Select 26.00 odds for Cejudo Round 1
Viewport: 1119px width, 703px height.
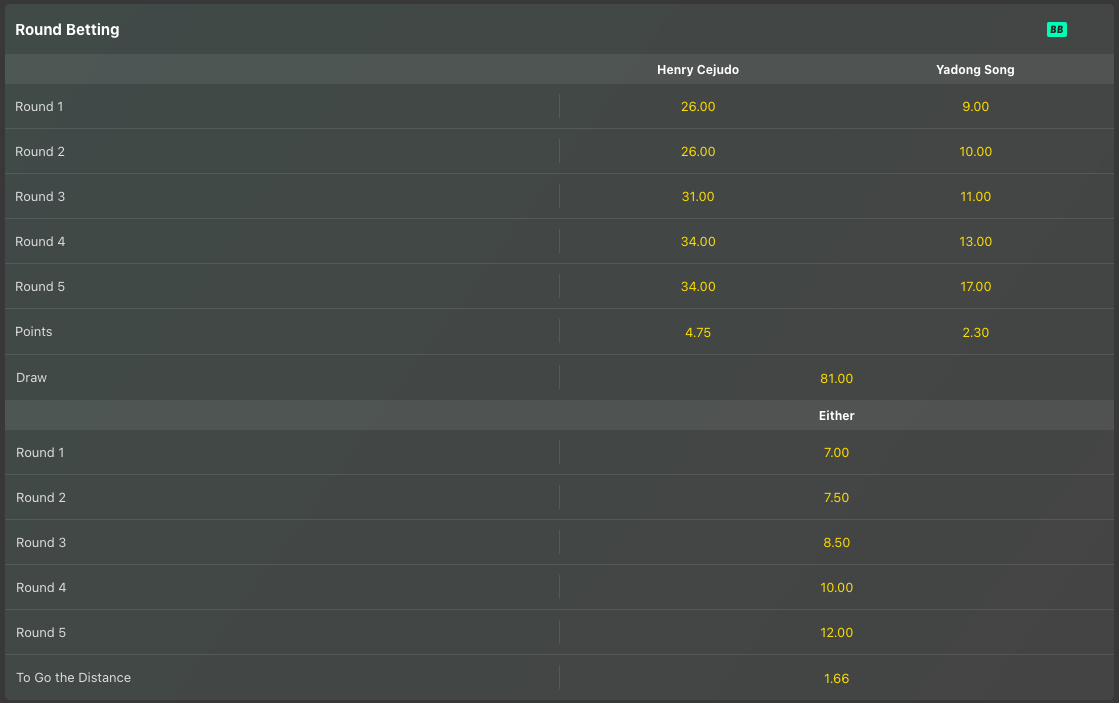tap(698, 106)
